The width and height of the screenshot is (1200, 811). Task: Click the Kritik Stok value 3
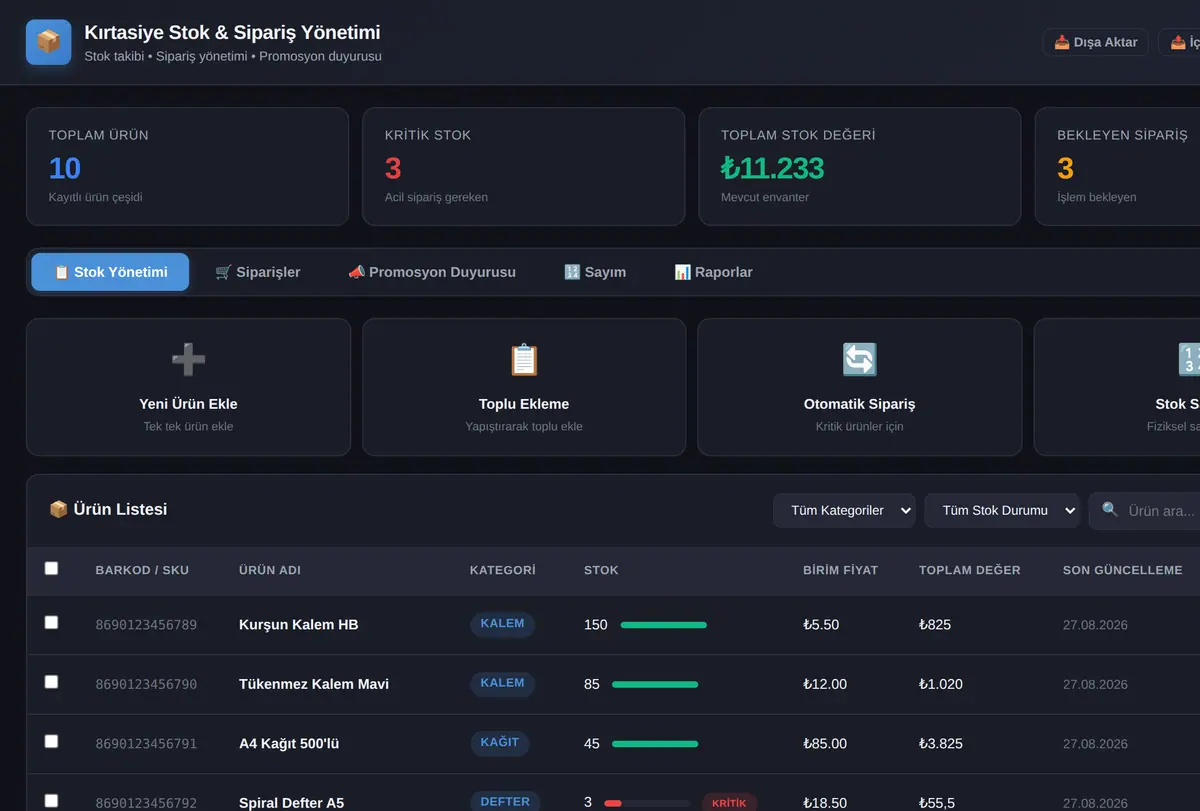[393, 168]
